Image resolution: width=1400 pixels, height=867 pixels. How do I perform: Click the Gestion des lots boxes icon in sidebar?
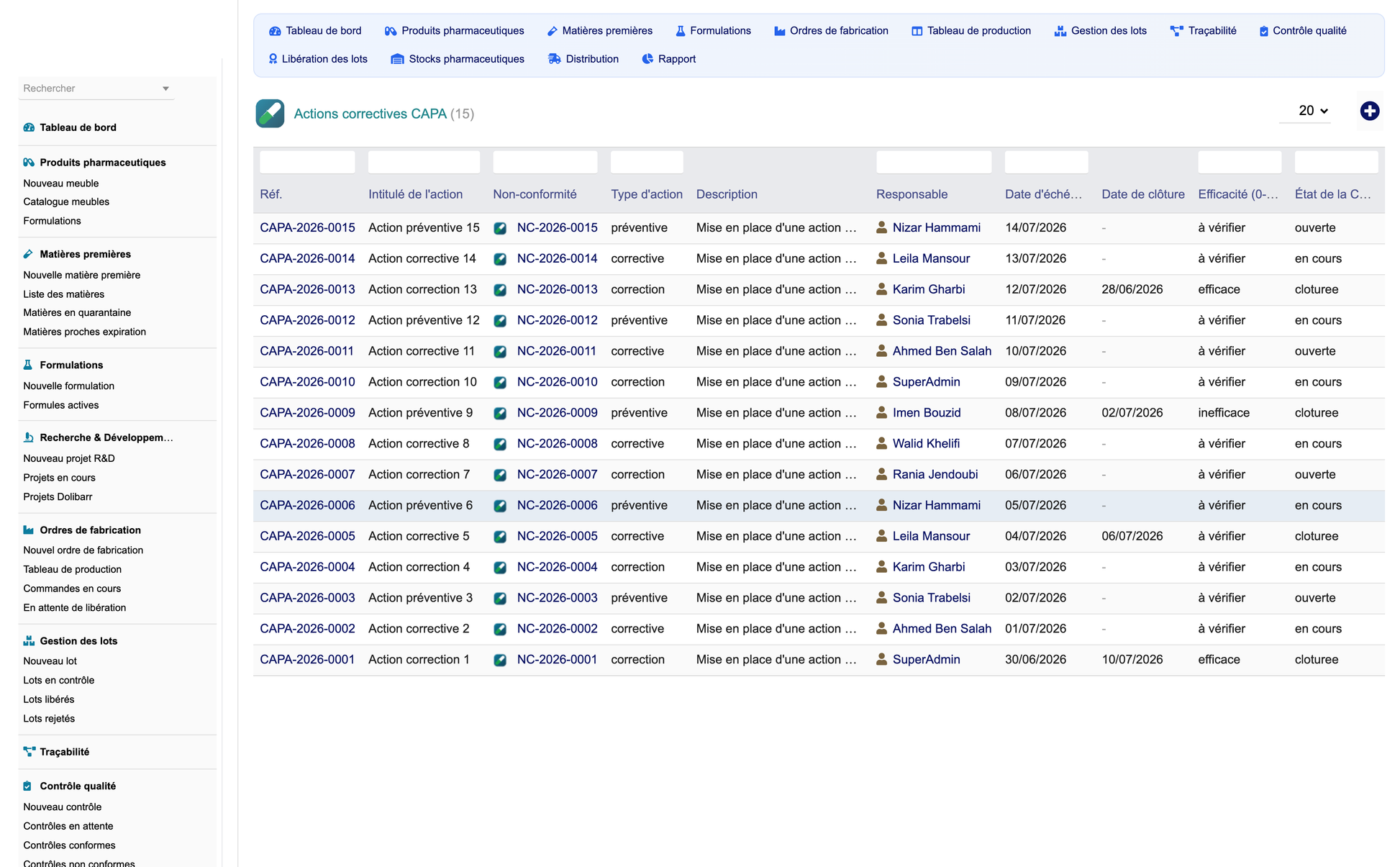(x=29, y=641)
